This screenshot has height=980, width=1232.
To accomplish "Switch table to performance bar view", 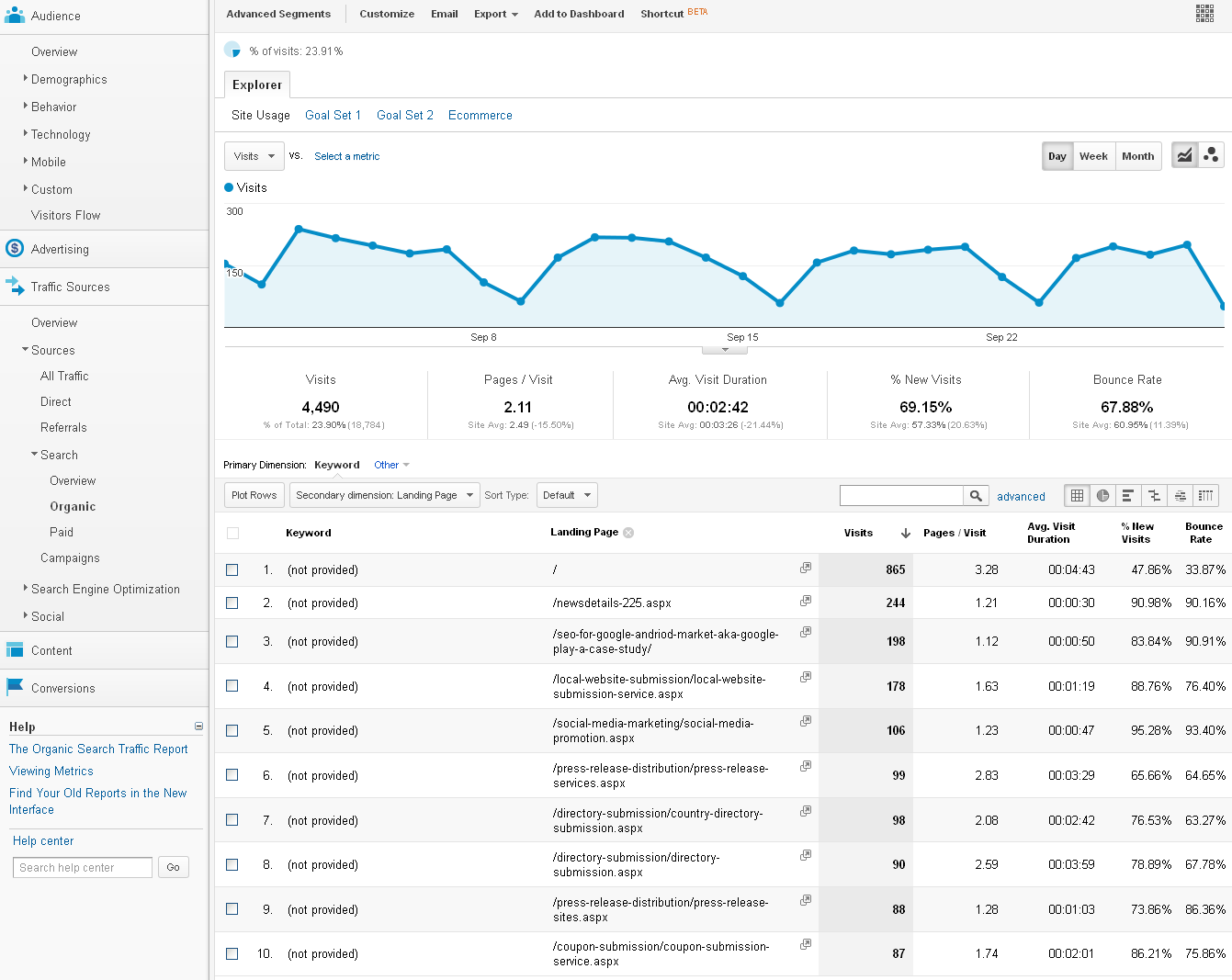I will (1128, 496).
